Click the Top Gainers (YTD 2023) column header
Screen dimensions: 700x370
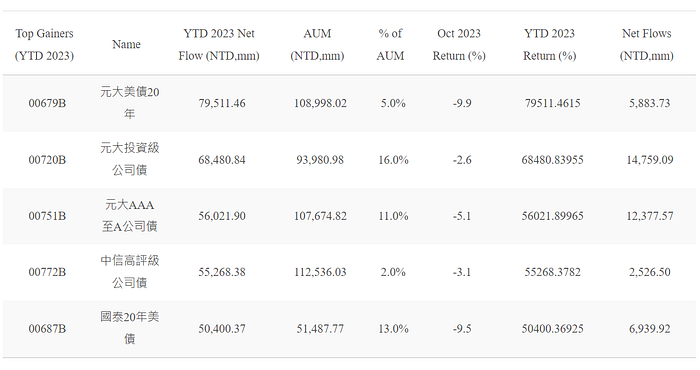click(x=44, y=45)
